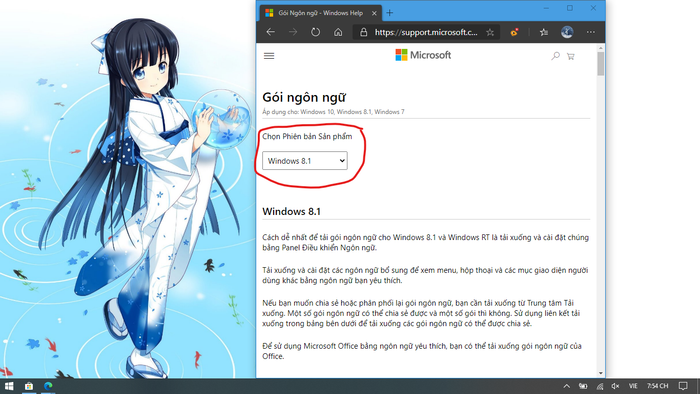
Task: Open the Action Center notification icon
Action: [x=683, y=386]
